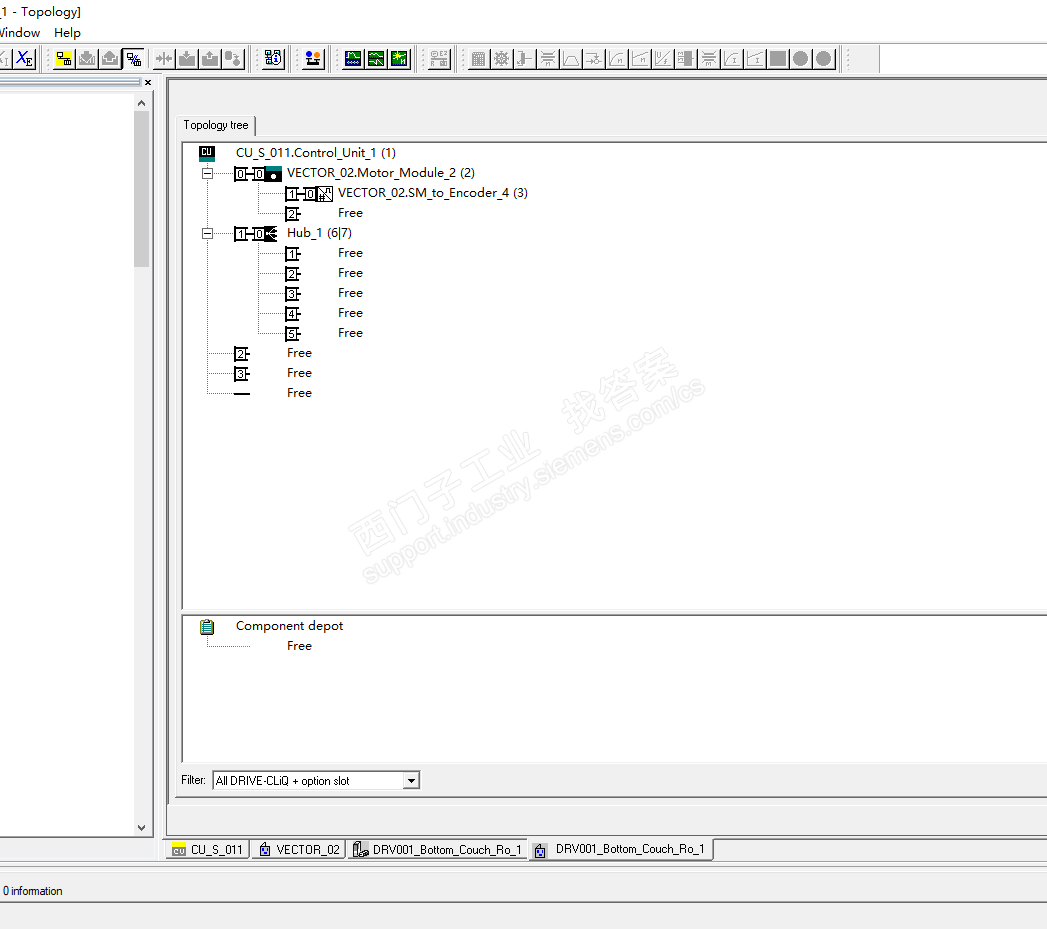Select VECTOR_02.SM_to_Encoder_4 (3) tree row

(433, 193)
